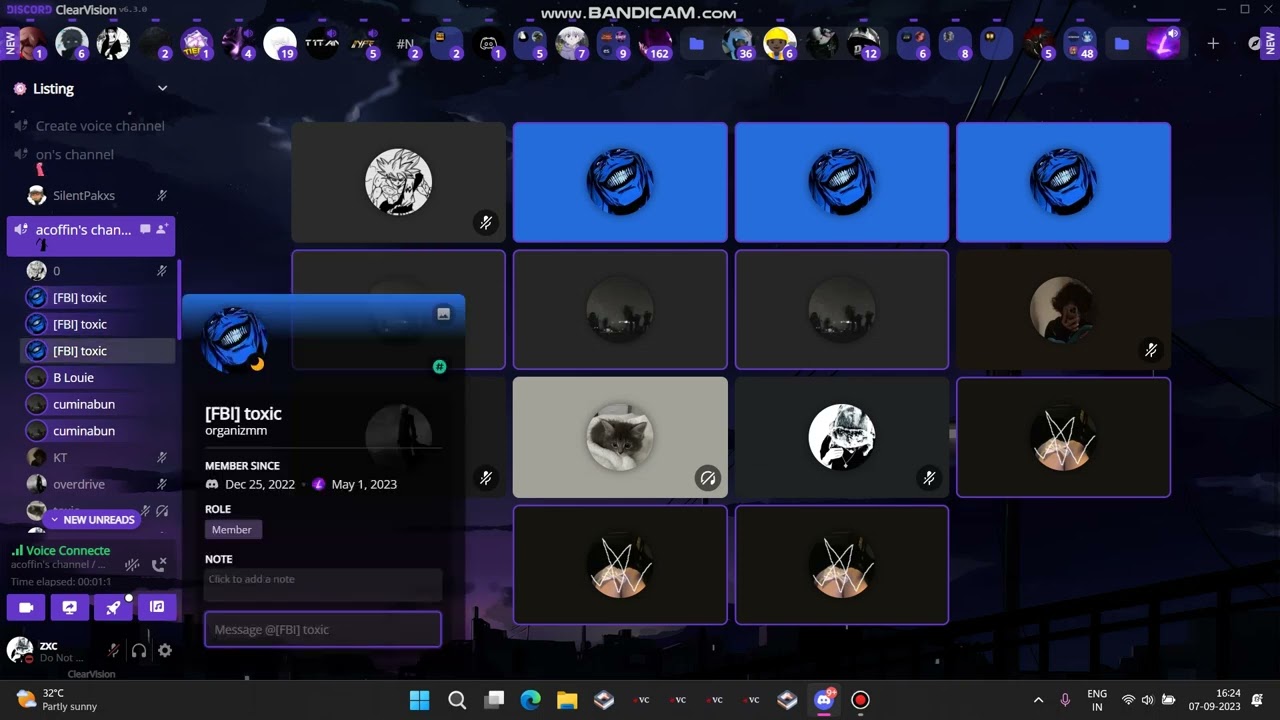The width and height of the screenshot is (1280, 720).
Task: Open Windows taskbar search
Action: tap(457, 700)
